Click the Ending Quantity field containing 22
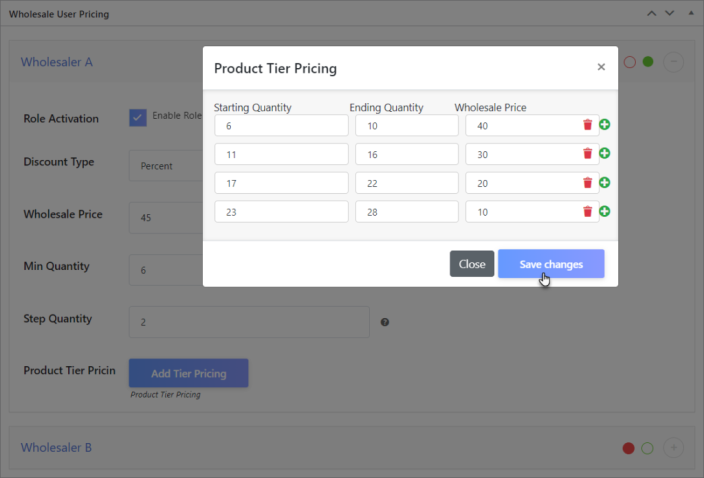Screen dimensions: 704x478 pos(406,183)
